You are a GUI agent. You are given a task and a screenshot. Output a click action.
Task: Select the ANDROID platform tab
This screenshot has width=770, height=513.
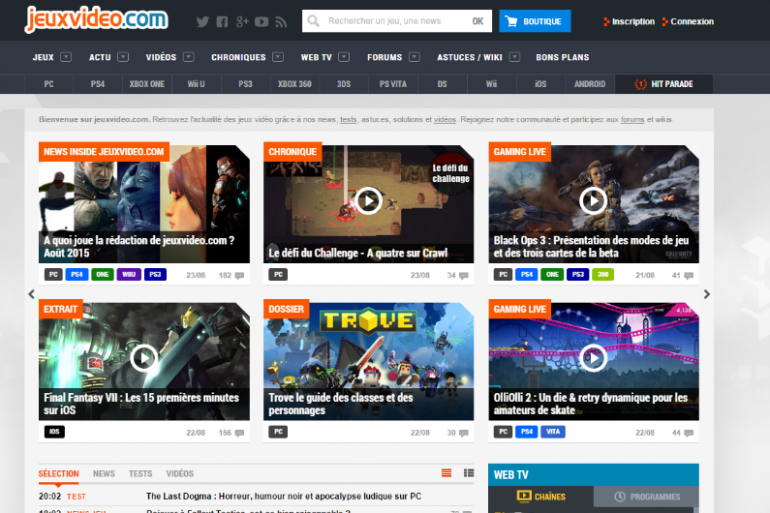590,84
